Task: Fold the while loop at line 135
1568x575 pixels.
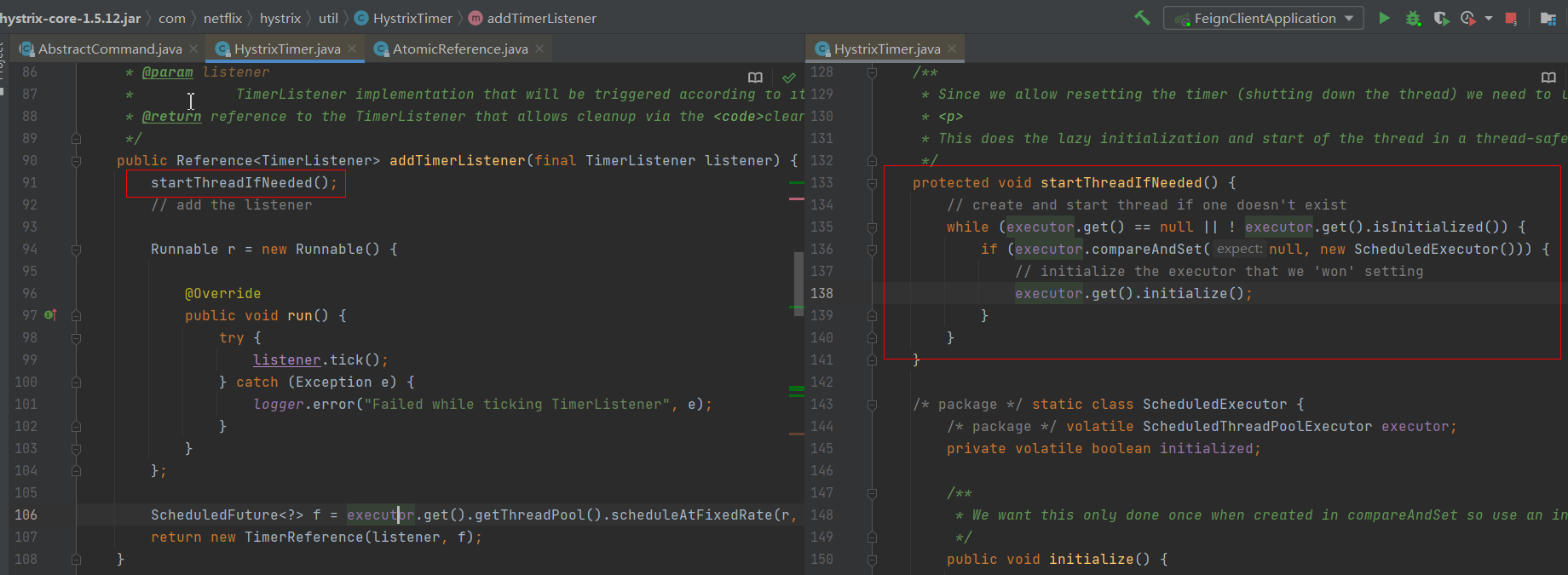Action: pos(872,227)
